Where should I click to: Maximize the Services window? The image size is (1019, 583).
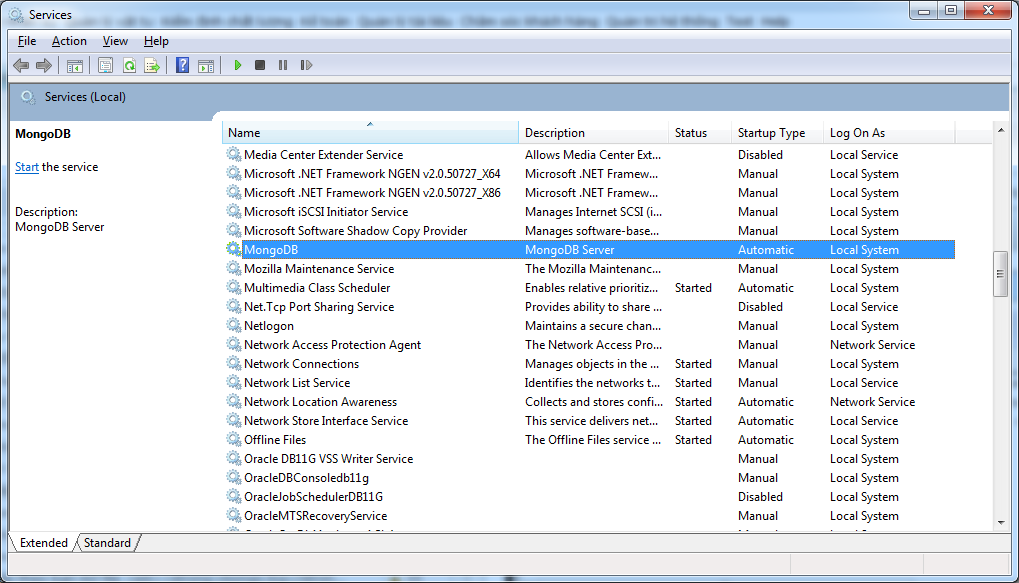point(951,10)
